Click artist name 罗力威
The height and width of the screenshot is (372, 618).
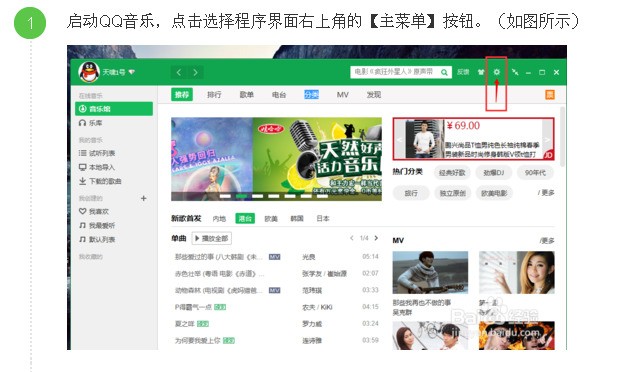(x=312, y=324)
